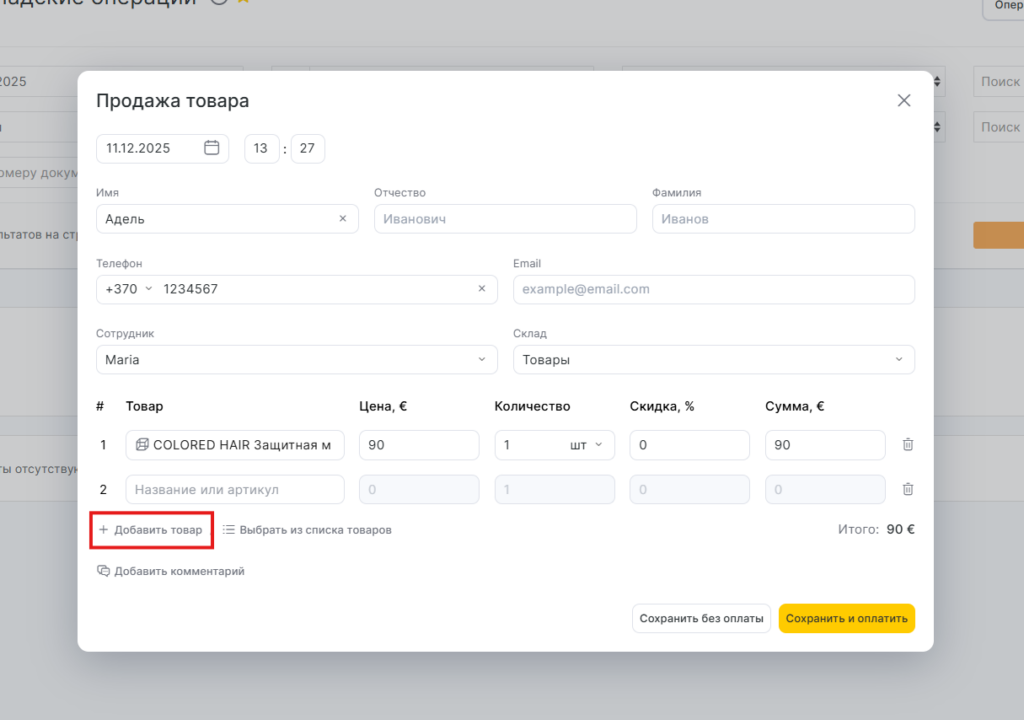Delete first product row with trash icon
The height and width of the screenshot is (720, 1024).
point(907,445)
